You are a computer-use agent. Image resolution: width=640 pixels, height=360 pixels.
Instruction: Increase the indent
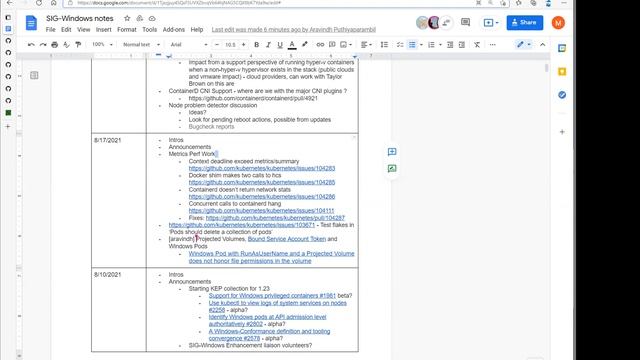pyautogui.click(x=462, y=44)
